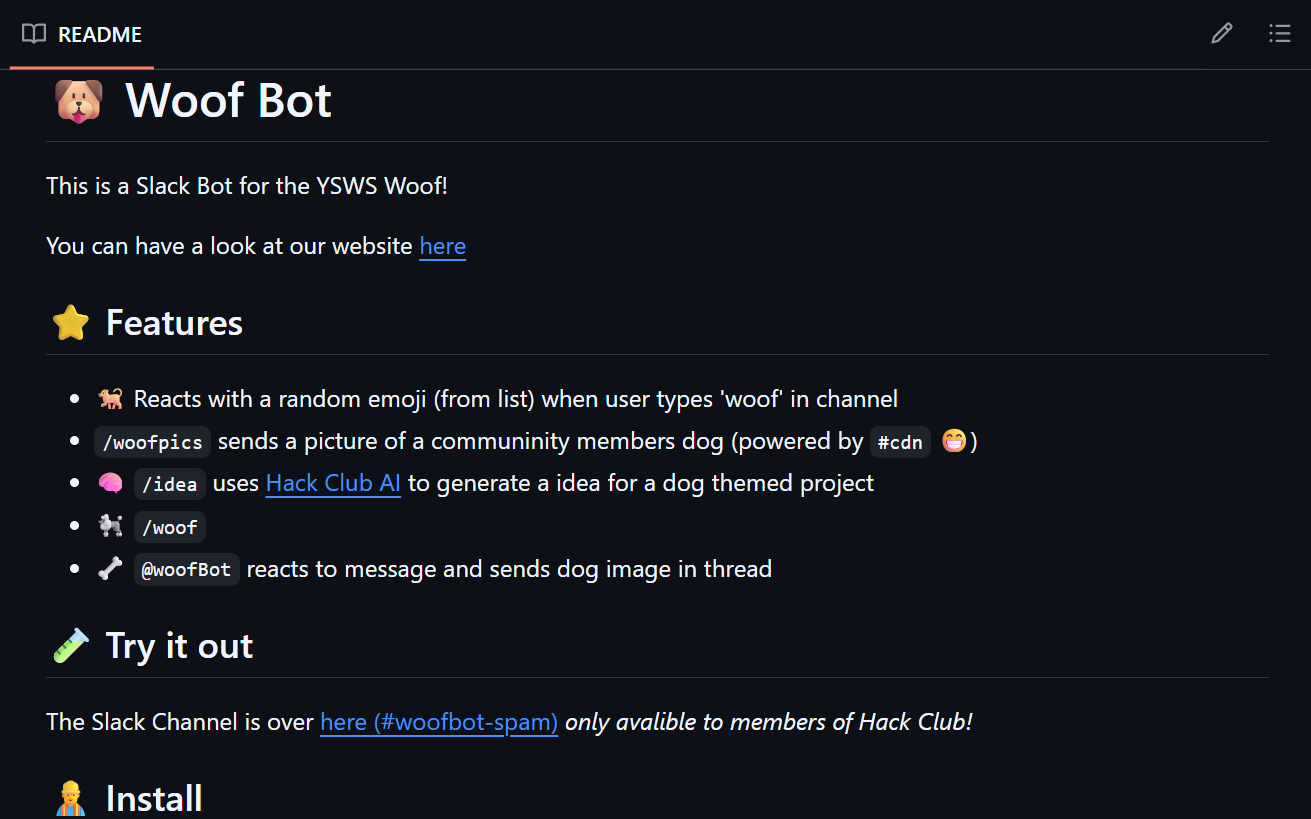
Task: Click the Features section heading
Action: (174, 323)
